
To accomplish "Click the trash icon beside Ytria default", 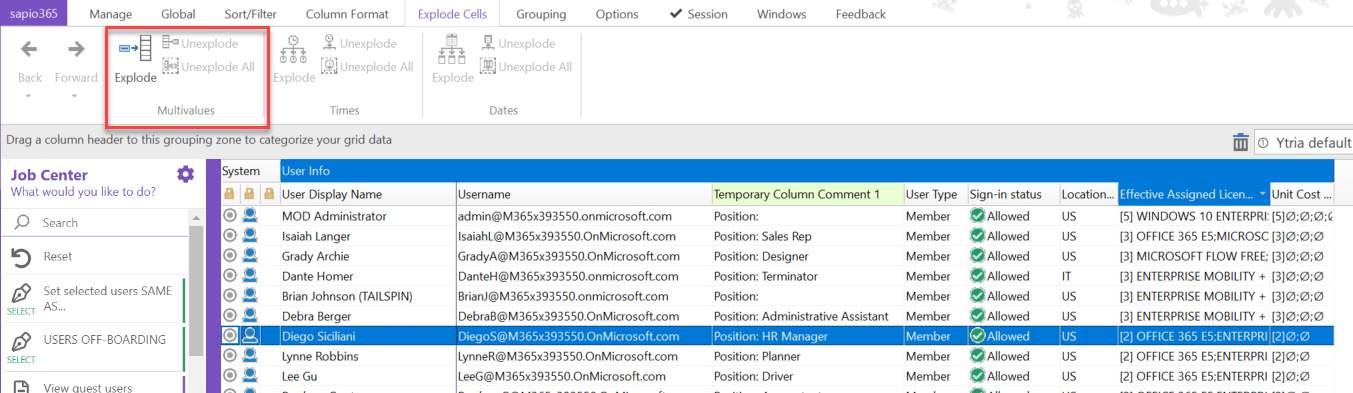I will click(1240, 143).
